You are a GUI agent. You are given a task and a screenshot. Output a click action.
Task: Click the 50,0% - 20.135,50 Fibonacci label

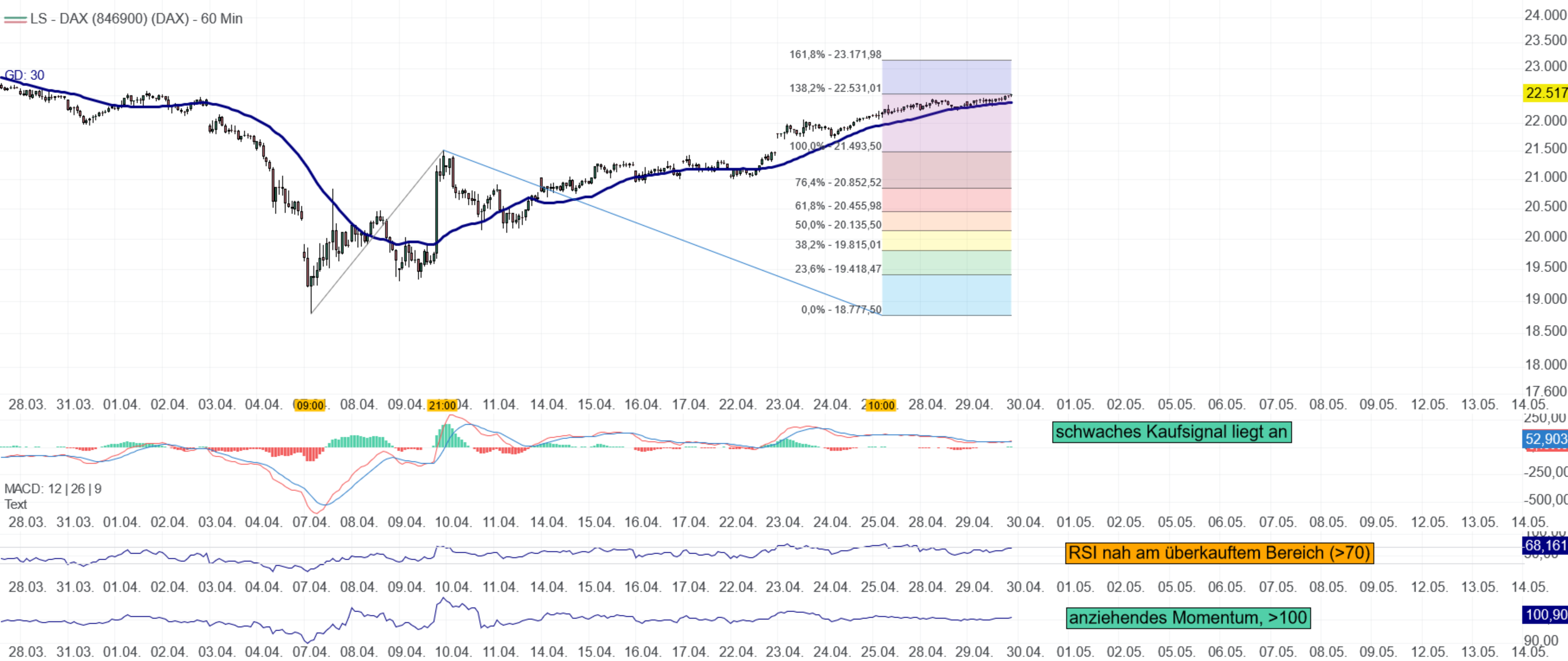point(838,225)
